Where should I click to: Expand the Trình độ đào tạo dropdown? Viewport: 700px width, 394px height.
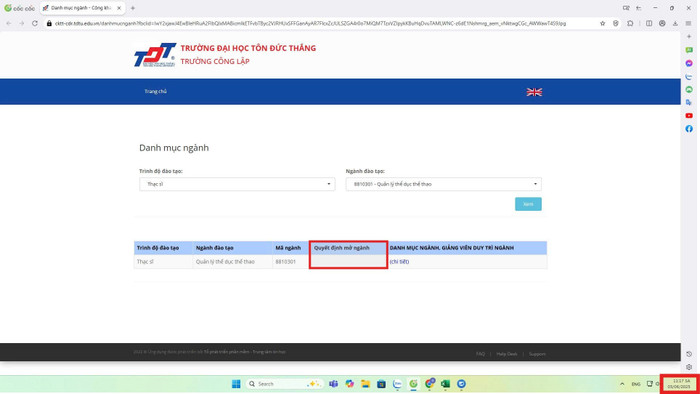click(x=237, y=184)
